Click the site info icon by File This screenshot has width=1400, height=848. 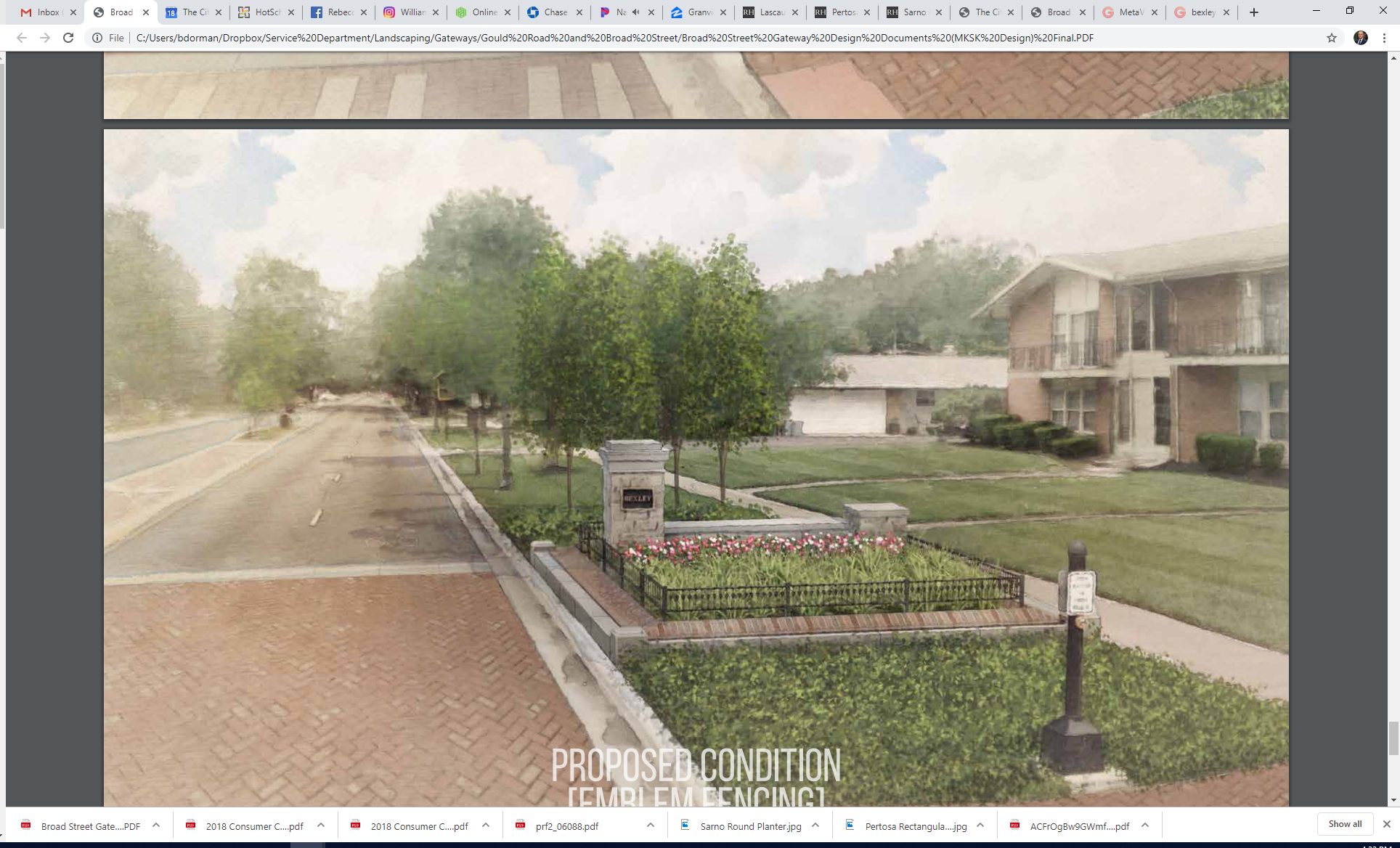tap(97, 38)
